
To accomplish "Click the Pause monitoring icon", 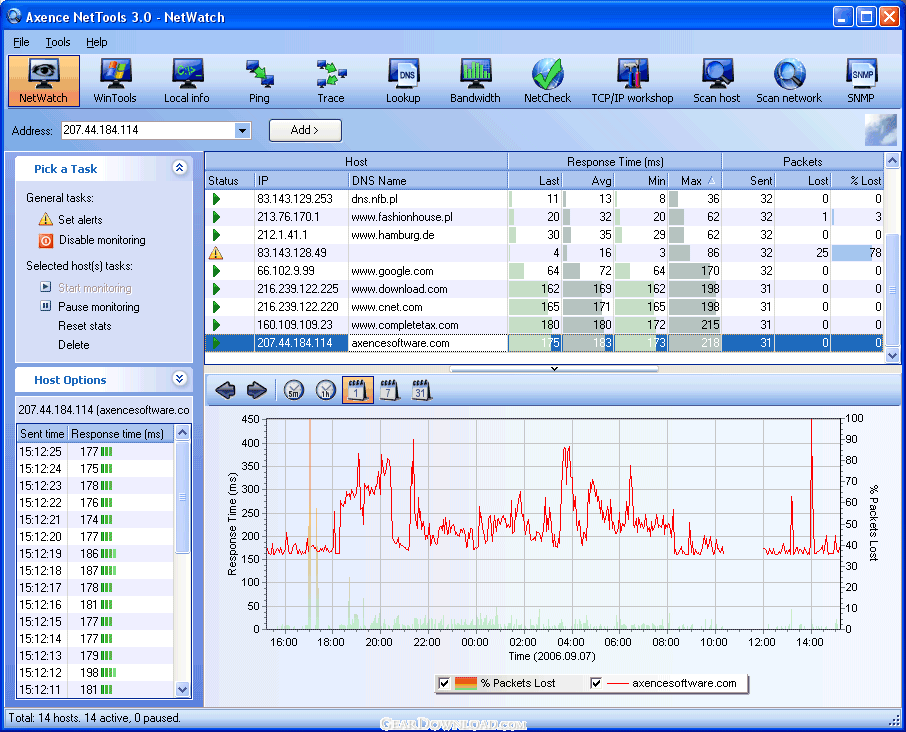I will click(46, 306).
